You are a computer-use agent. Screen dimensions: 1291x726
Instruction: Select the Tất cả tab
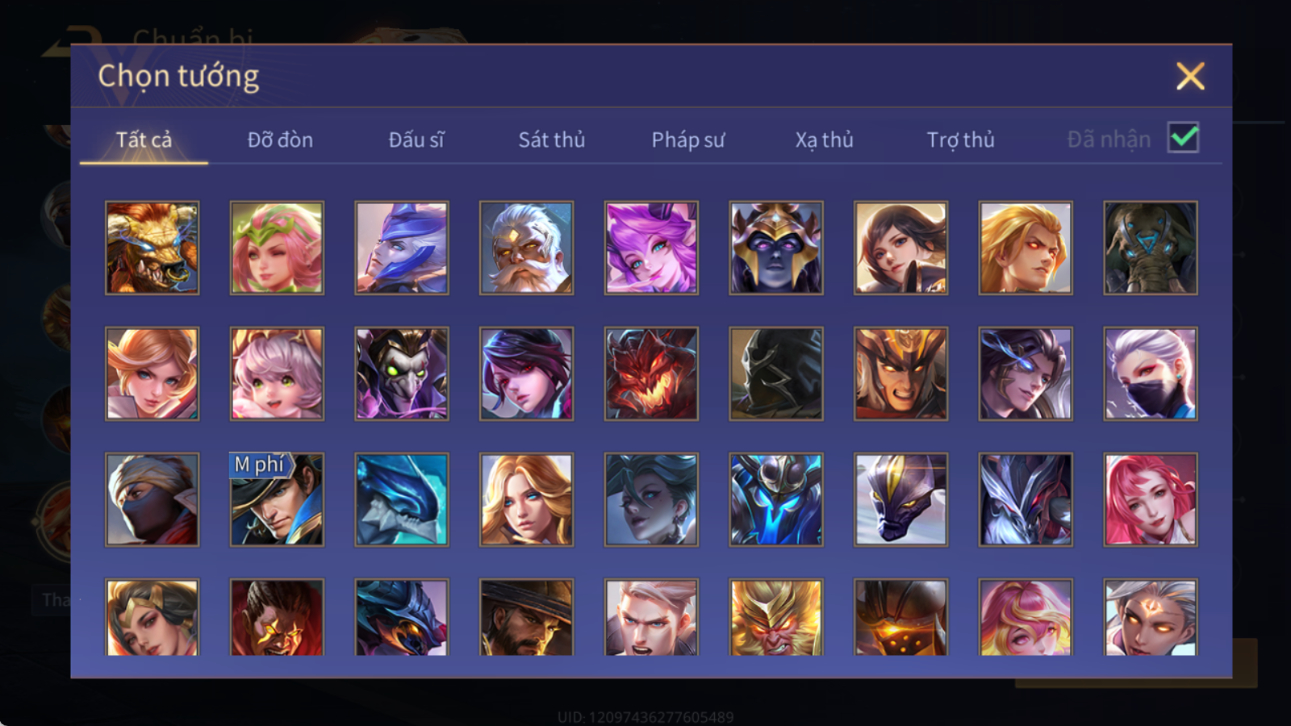click(144, 140)
